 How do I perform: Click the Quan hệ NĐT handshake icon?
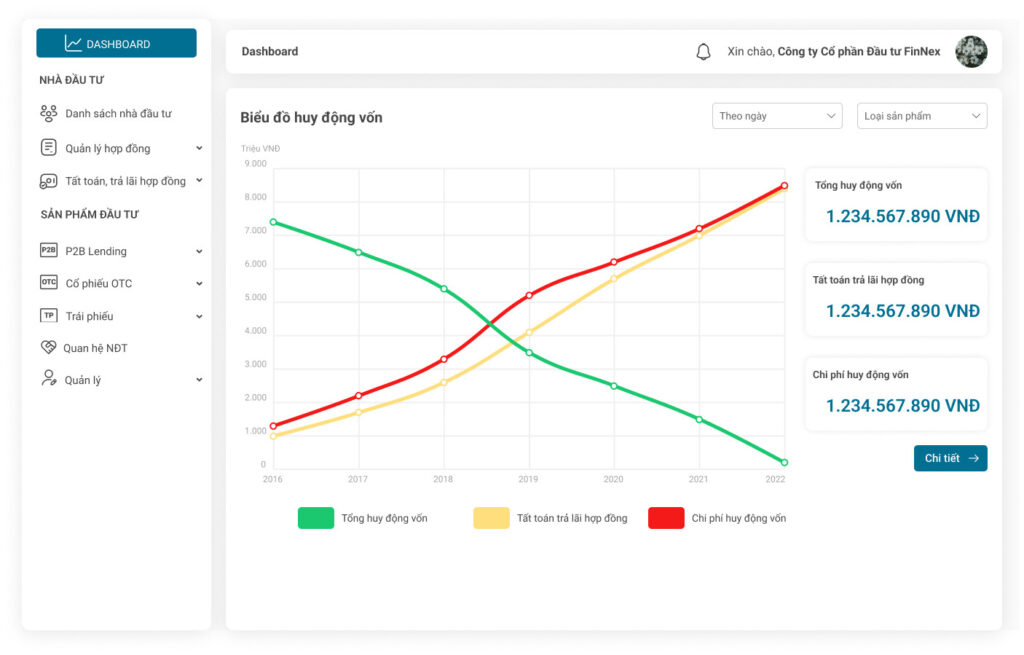(x=48, y=347)
